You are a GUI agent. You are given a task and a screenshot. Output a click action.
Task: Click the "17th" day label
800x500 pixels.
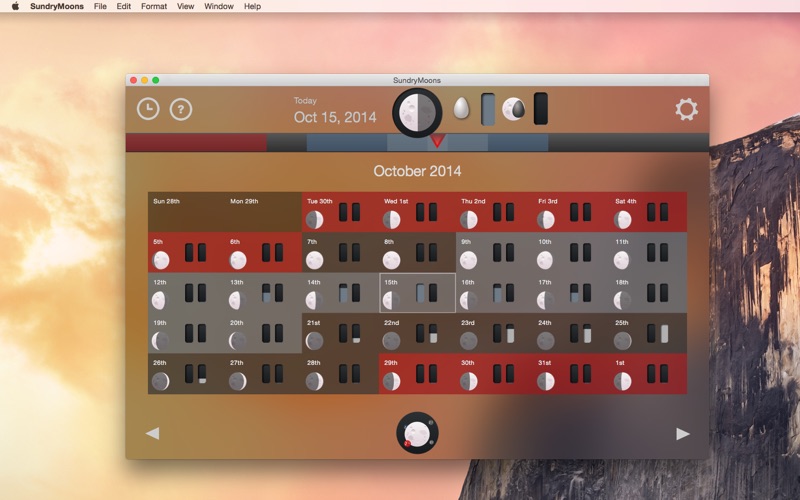545,282
